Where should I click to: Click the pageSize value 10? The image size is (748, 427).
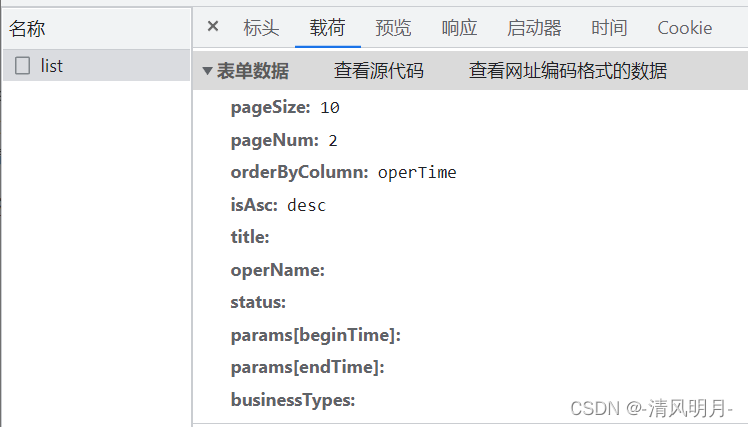coord(330,108)
